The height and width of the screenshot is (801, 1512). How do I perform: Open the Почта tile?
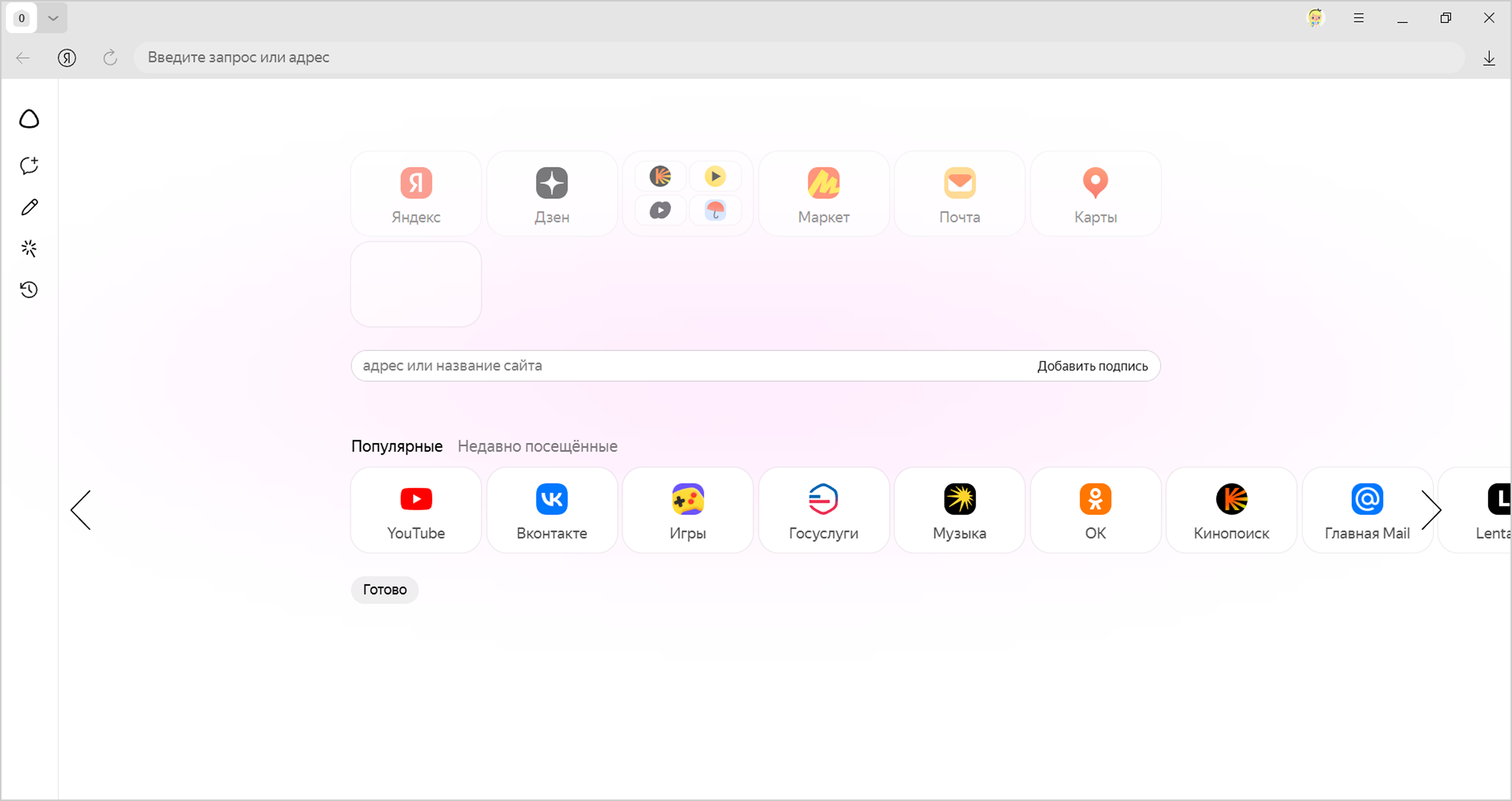(x=960, y=194)
